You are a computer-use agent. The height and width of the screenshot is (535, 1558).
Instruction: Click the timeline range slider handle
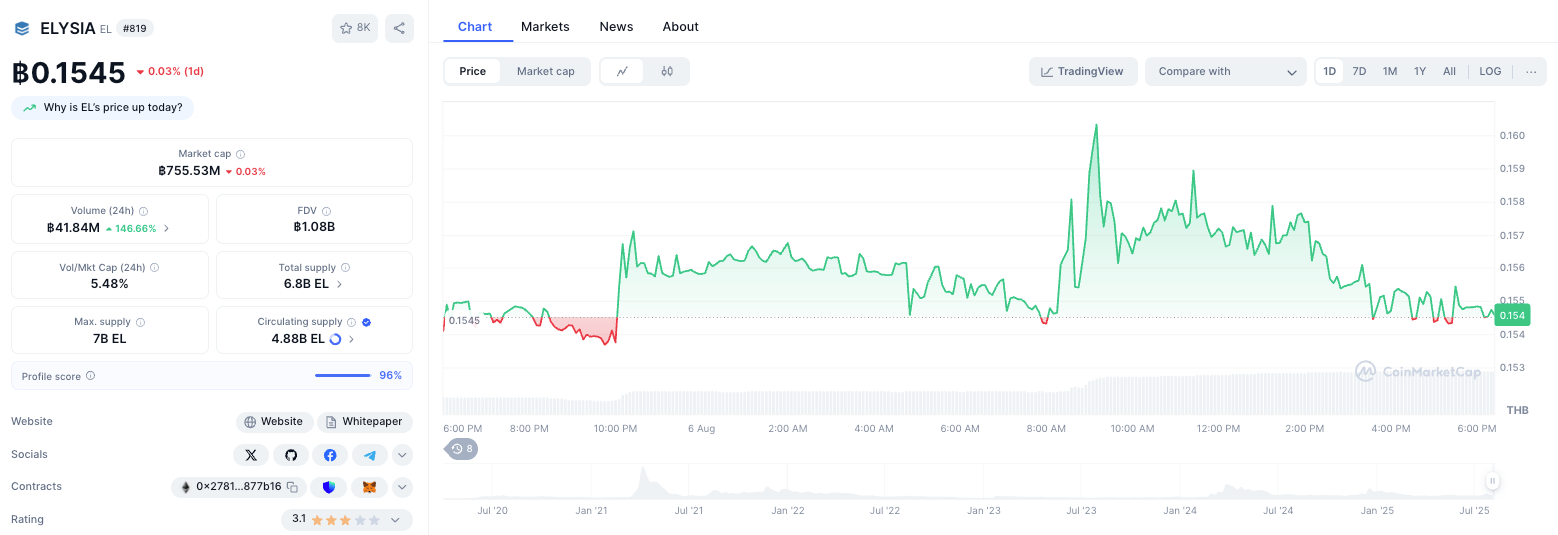pos(1492,481)
